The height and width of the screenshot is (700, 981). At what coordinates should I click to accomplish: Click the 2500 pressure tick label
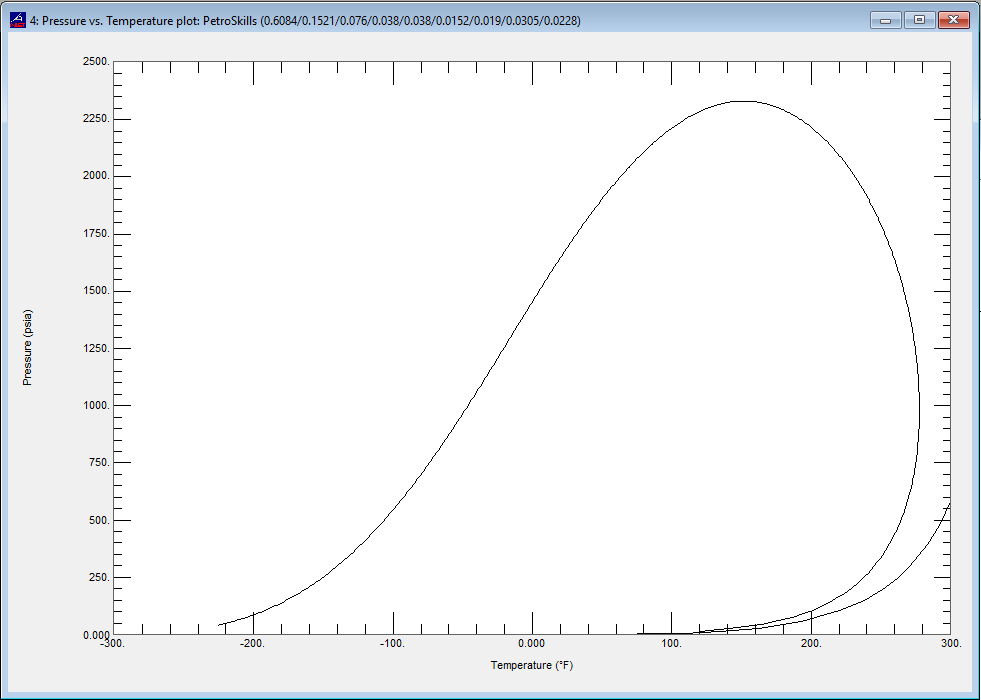[x=95, y=61]
